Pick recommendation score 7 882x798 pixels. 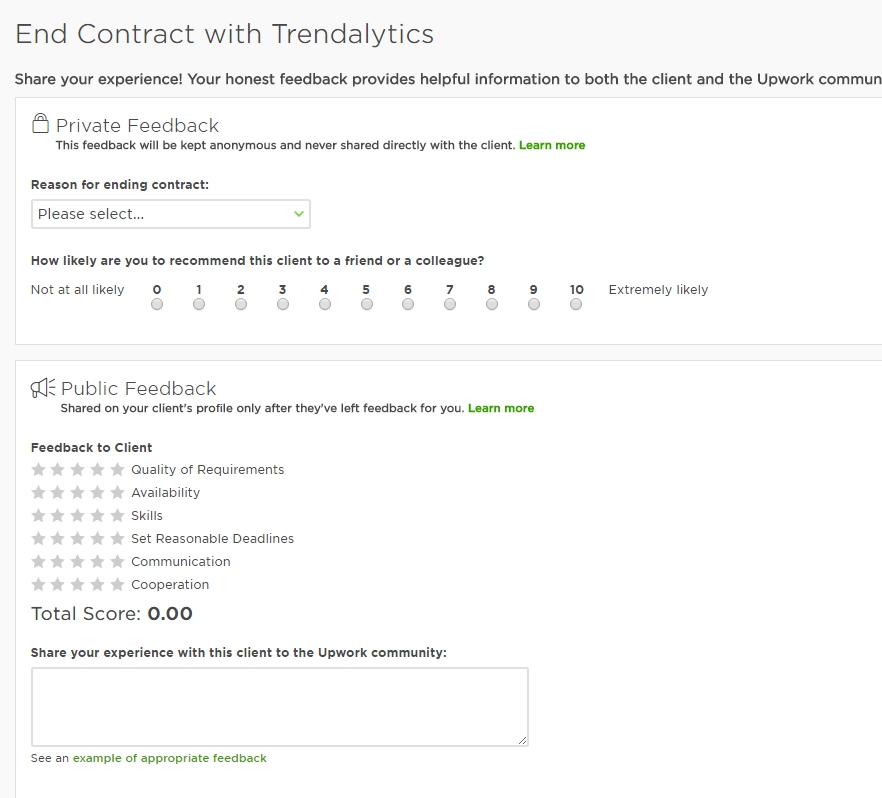tap(450, 304)
